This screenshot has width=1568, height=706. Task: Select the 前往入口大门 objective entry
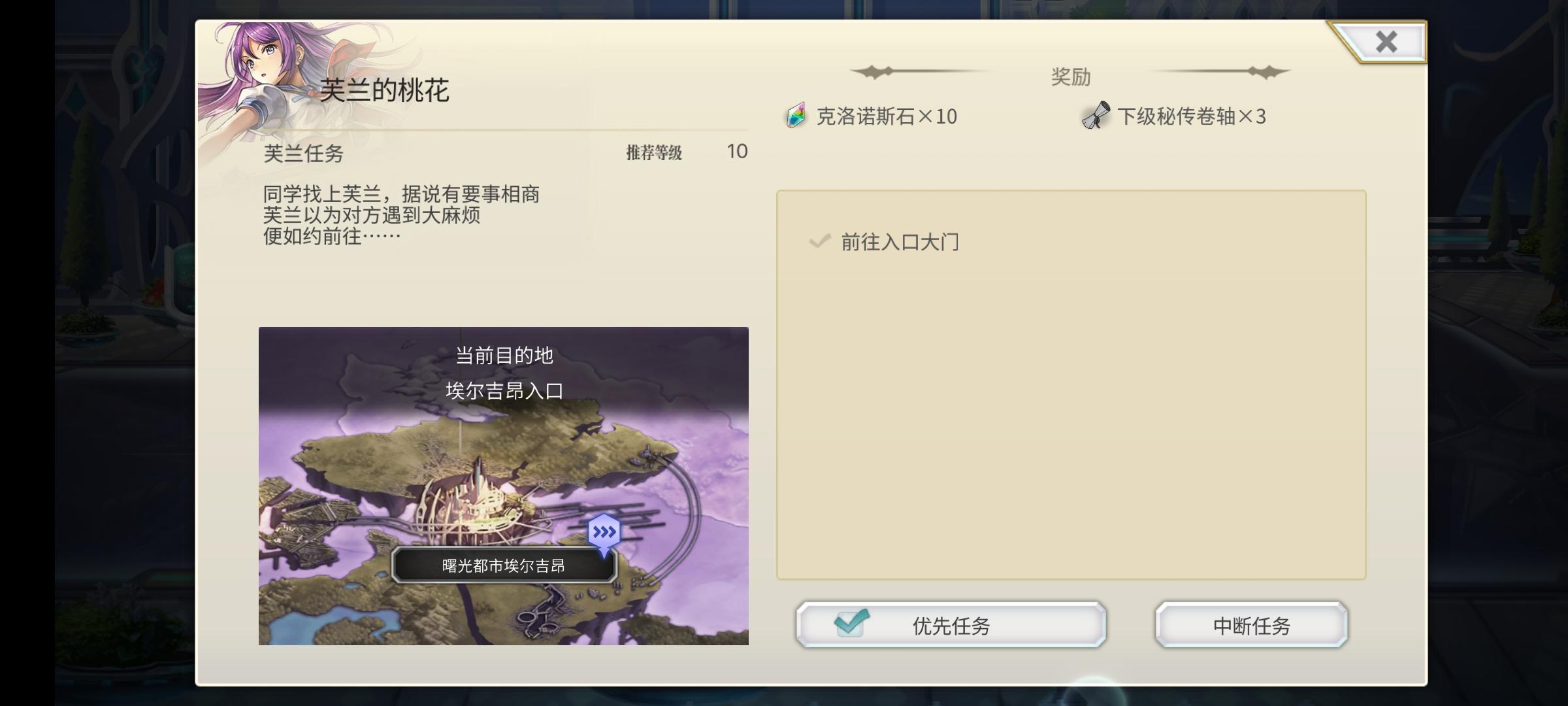point(900,242)
